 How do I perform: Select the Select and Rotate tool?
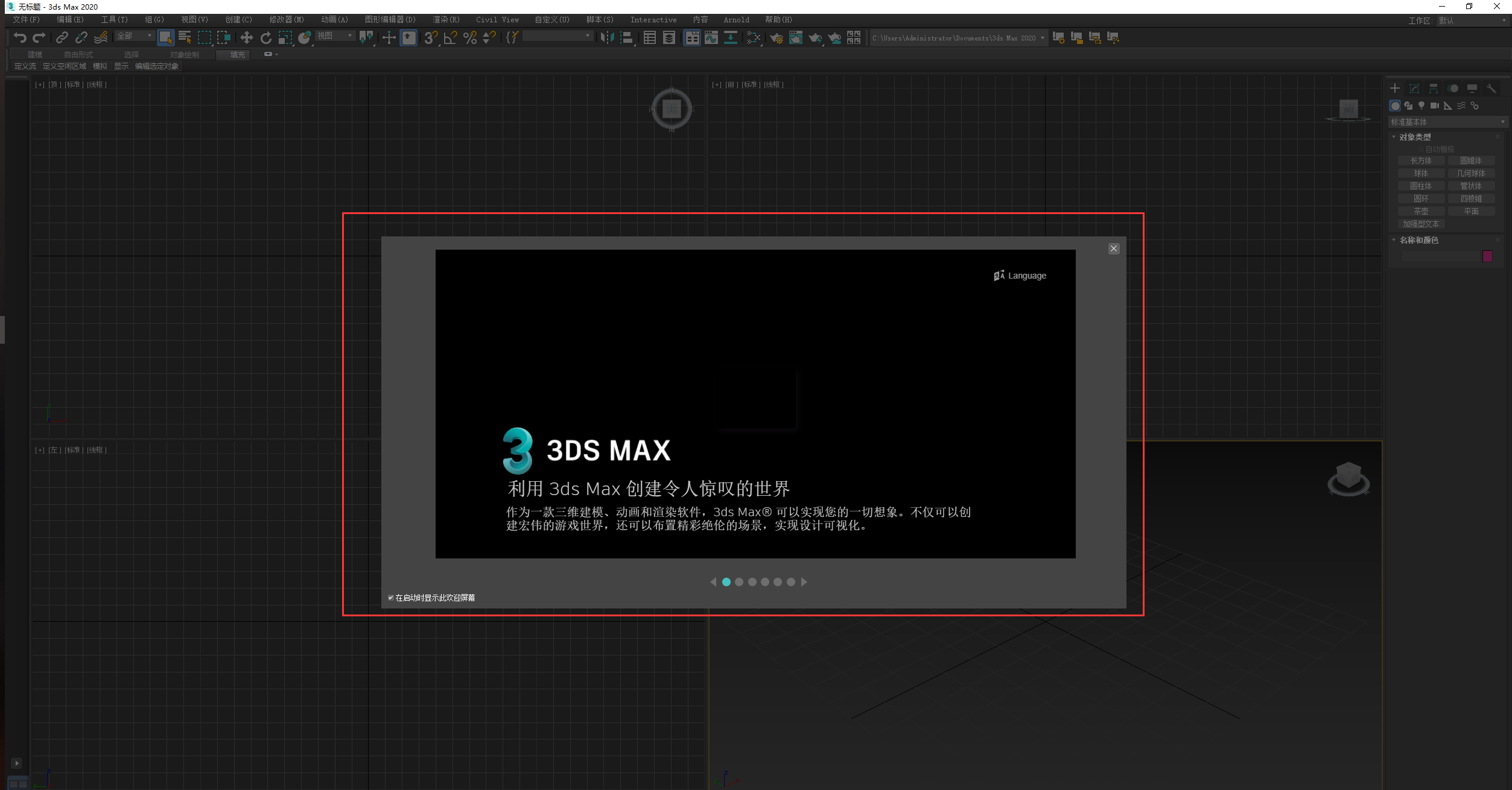265,37
